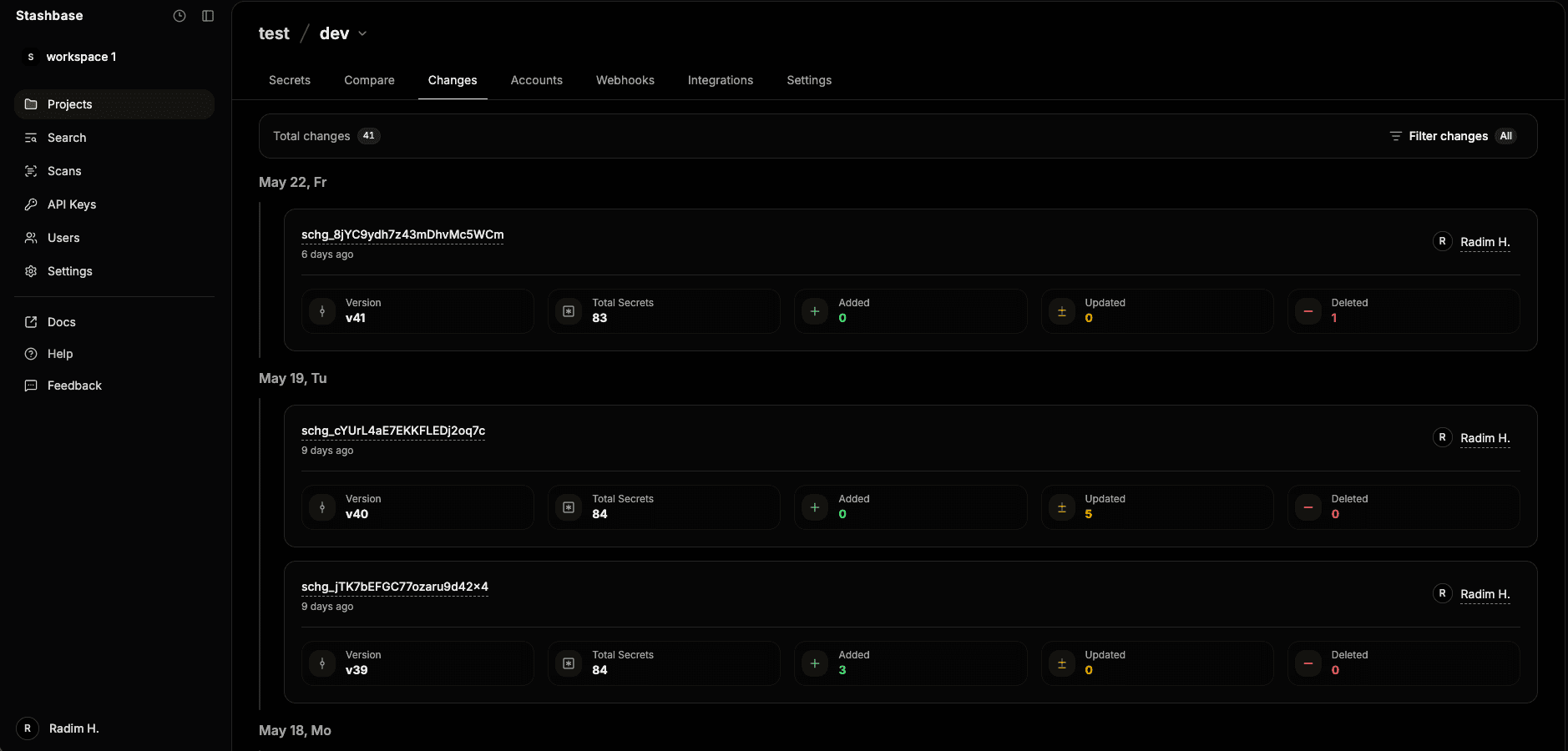Click Added plus icon in v40 card

point(815,507)
